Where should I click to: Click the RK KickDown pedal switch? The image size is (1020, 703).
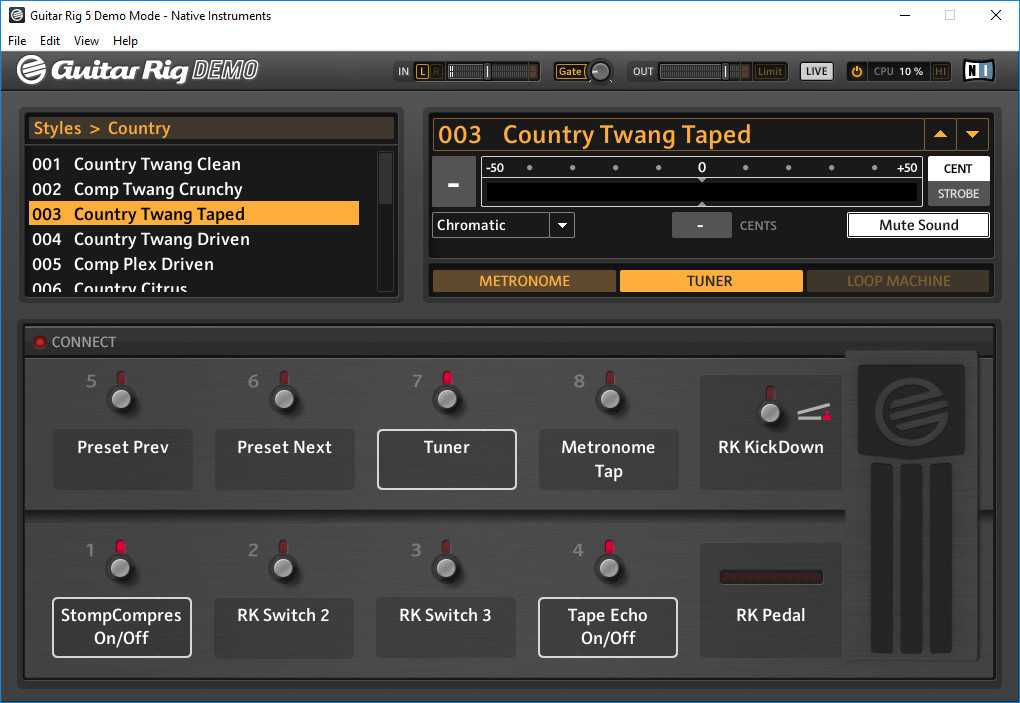point(770,412)
